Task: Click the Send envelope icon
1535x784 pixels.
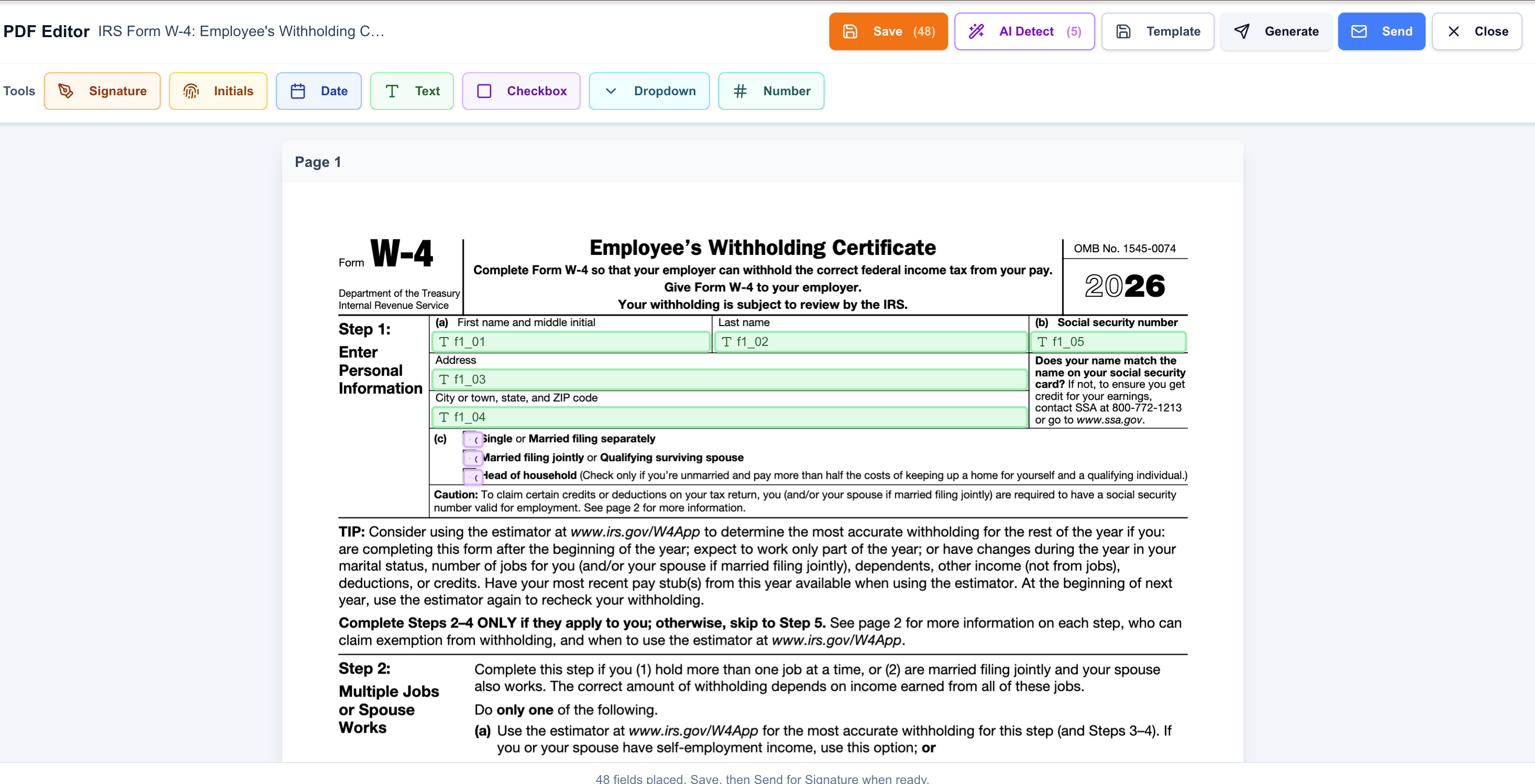Action: [x=1358, y=31]
